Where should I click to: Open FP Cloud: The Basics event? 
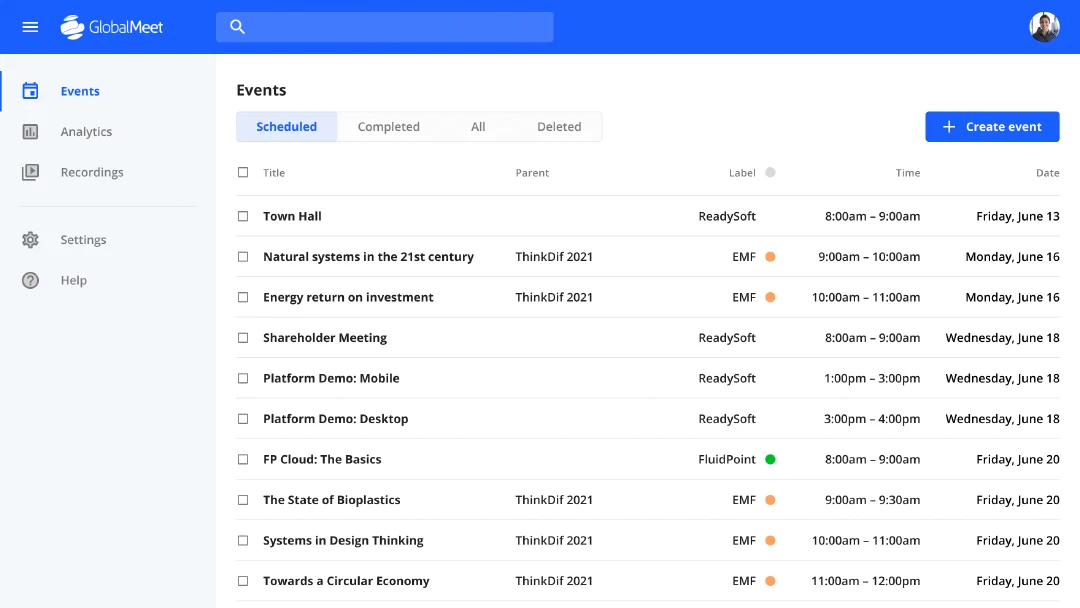[322, 459]
